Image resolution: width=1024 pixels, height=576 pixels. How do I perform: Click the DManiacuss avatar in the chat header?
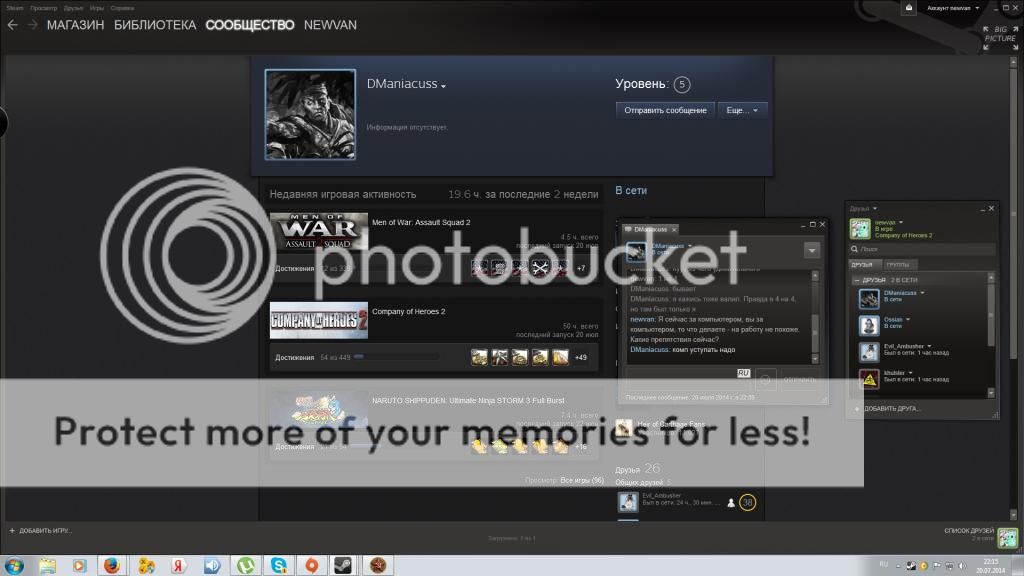coord(636,251)
